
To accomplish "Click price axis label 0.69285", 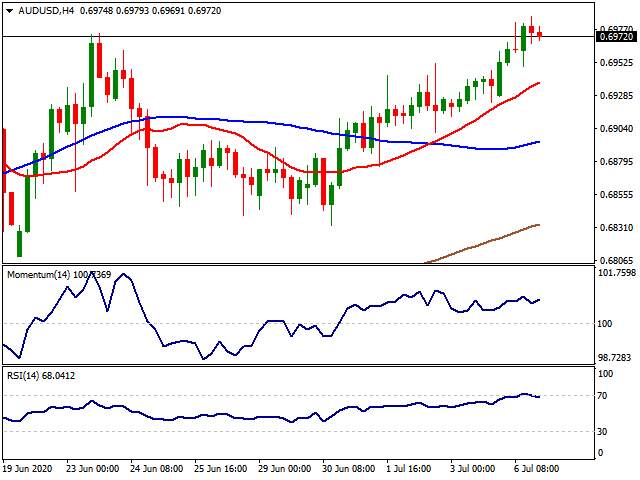I will point(616,96).
